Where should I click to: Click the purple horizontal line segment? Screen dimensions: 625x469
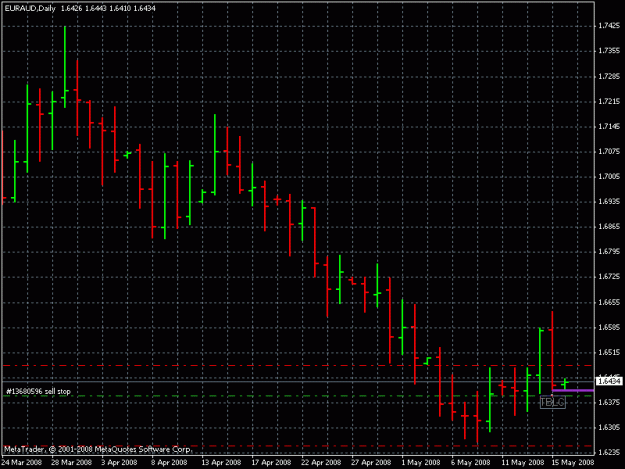tap(573, 391)
